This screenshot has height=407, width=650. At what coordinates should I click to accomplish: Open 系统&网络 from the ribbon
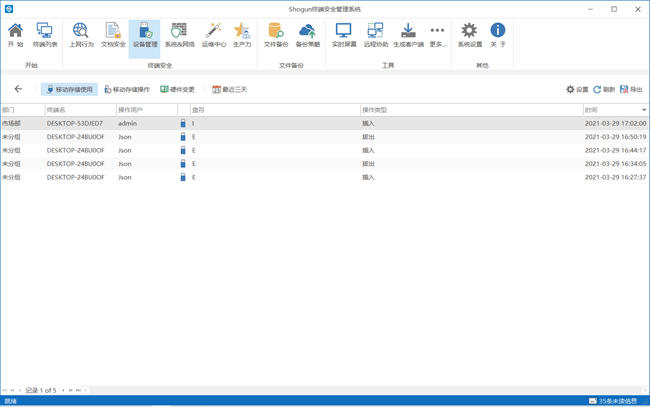point(179,35)
